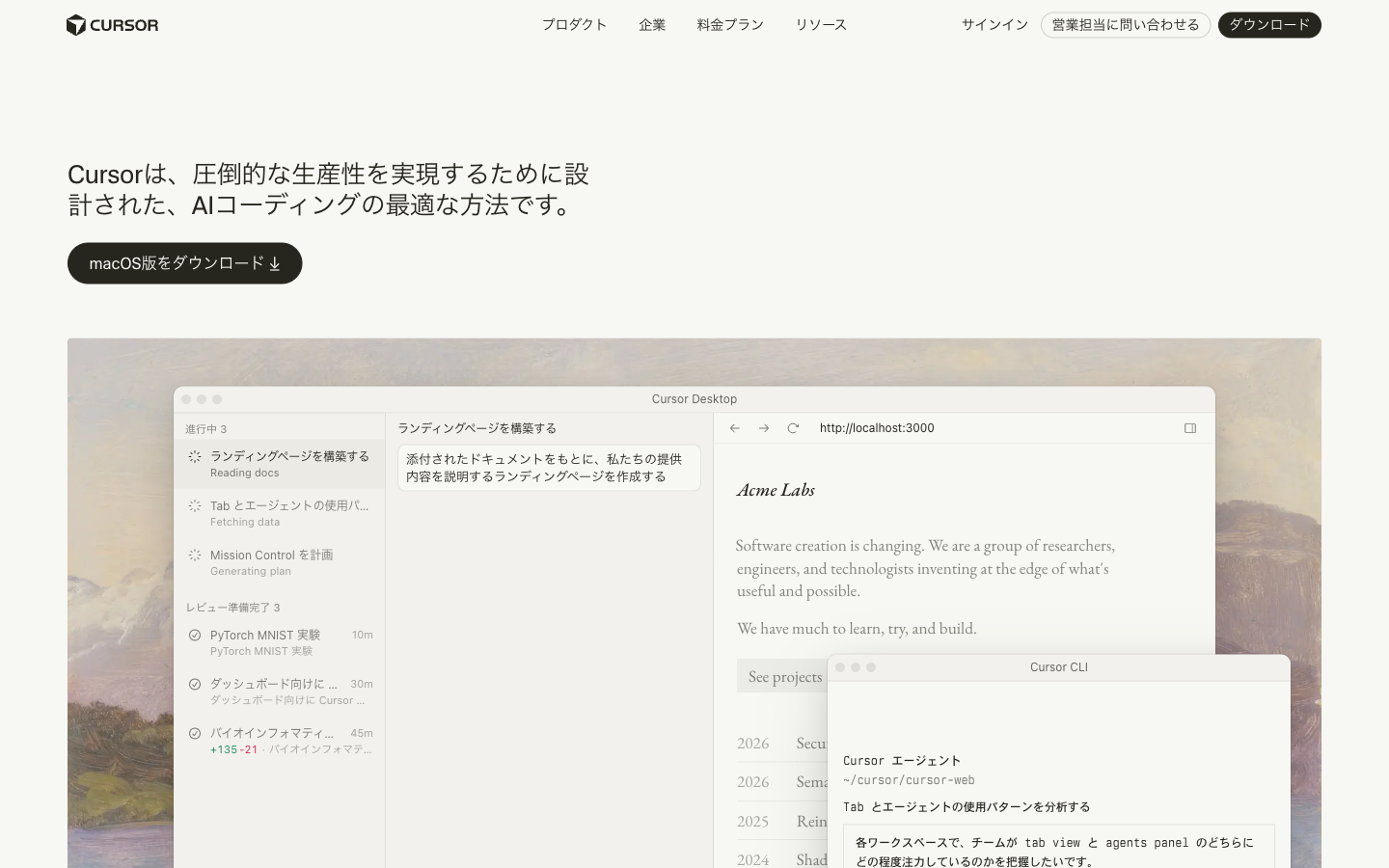Click the hero headline Cursorは、圧倒的な生産性

328,189
